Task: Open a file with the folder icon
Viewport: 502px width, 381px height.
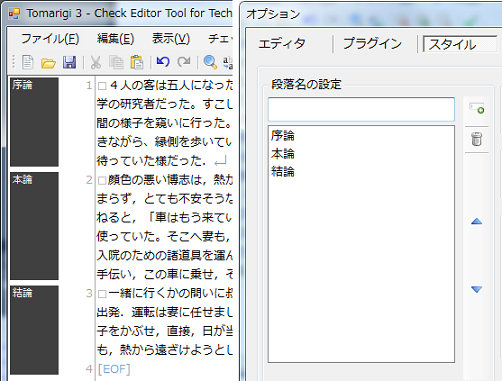Action: coord(48,63)
